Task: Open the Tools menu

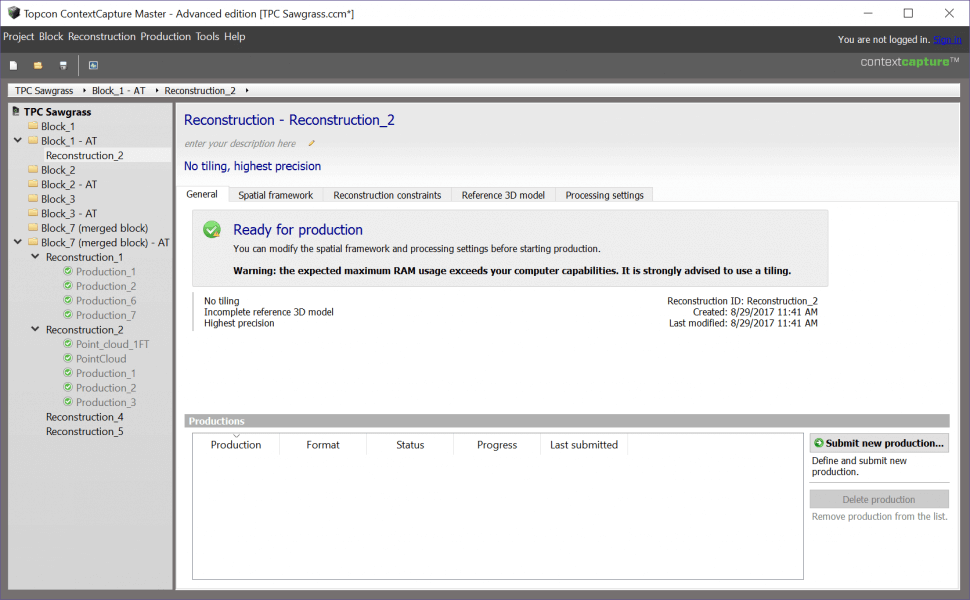Action: point(207,36)
